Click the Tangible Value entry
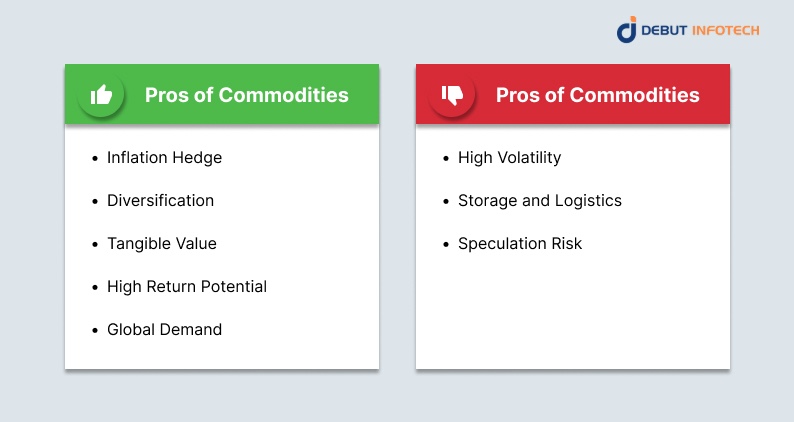 161,244
